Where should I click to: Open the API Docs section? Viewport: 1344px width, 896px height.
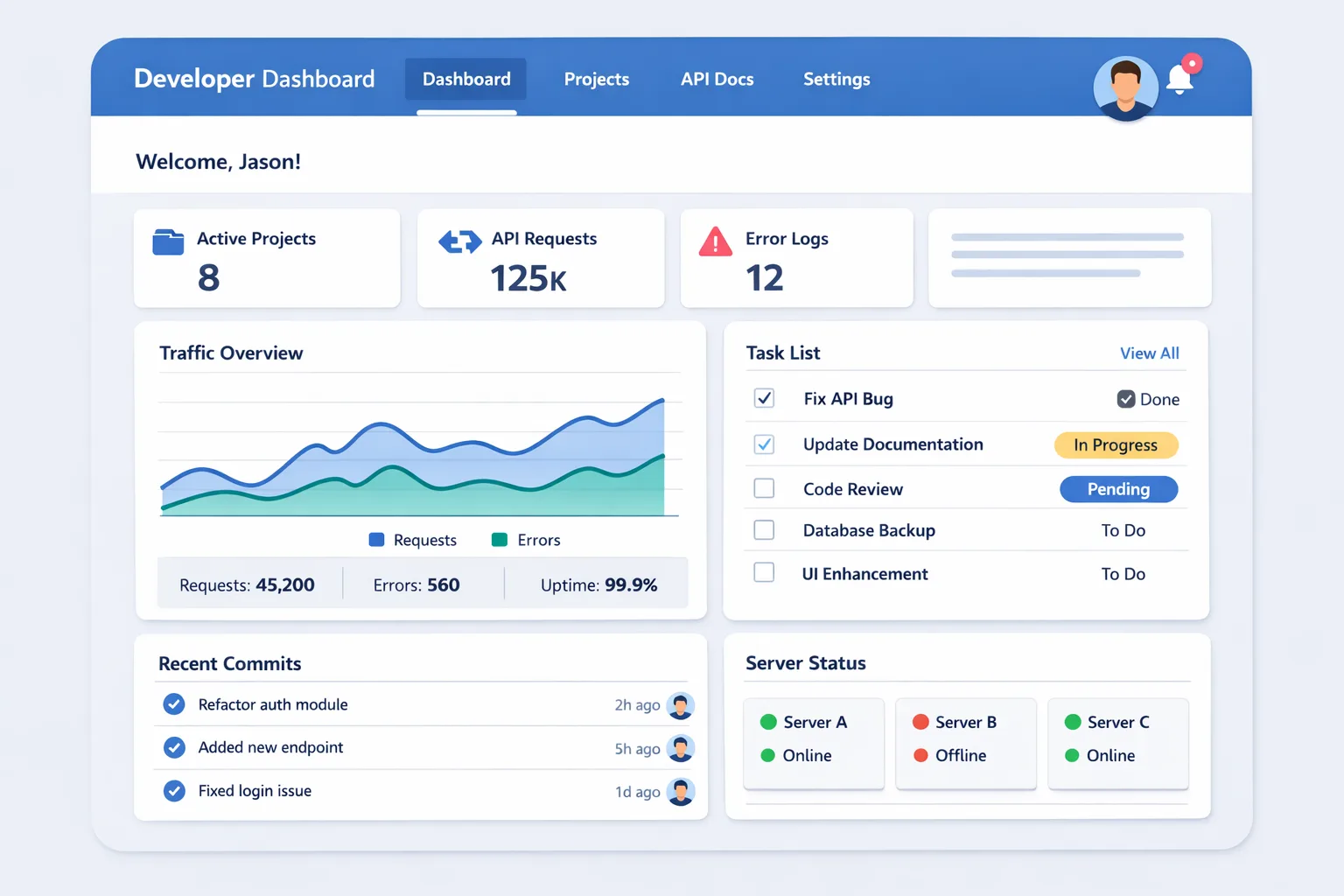(x=717, y=80)
